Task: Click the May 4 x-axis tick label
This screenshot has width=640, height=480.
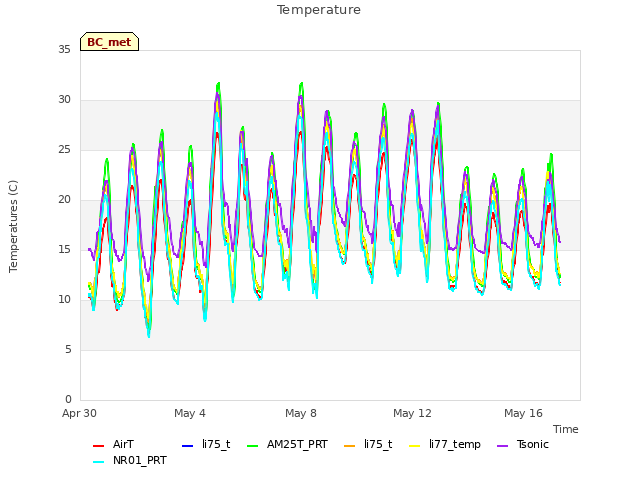Action: 190,413
